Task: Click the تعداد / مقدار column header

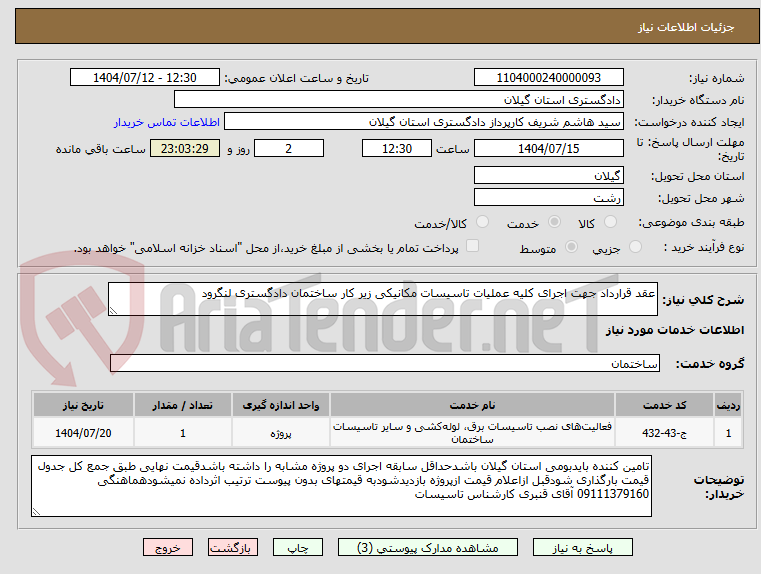Action: click(182, 405)
